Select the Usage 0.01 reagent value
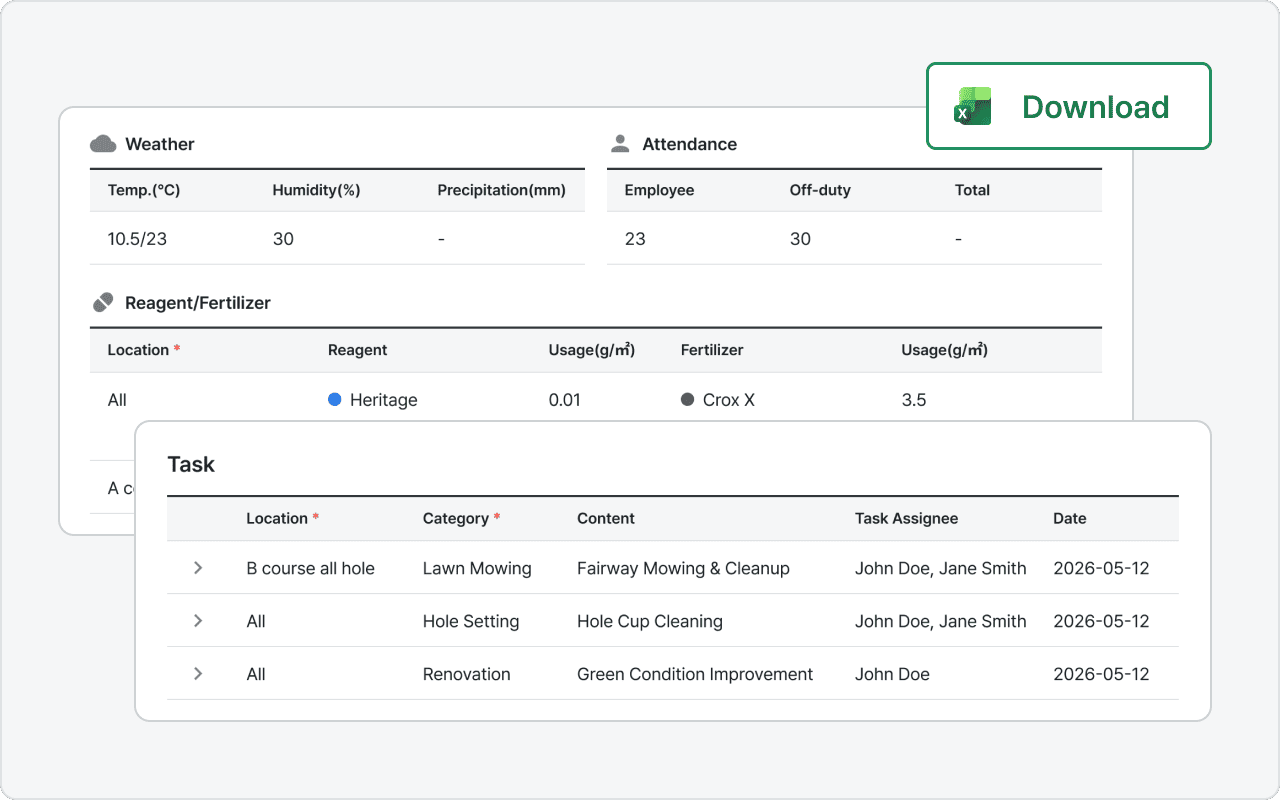The image size is (1280, 800). (565, 400)
